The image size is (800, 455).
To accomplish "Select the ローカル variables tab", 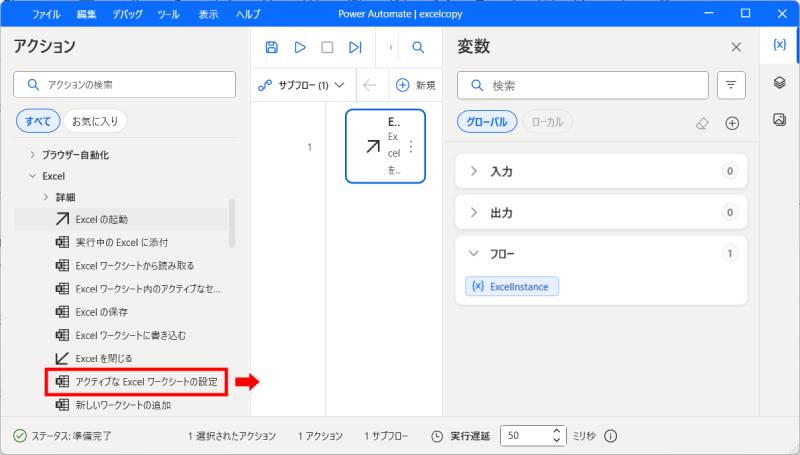I will pos(547,122).
